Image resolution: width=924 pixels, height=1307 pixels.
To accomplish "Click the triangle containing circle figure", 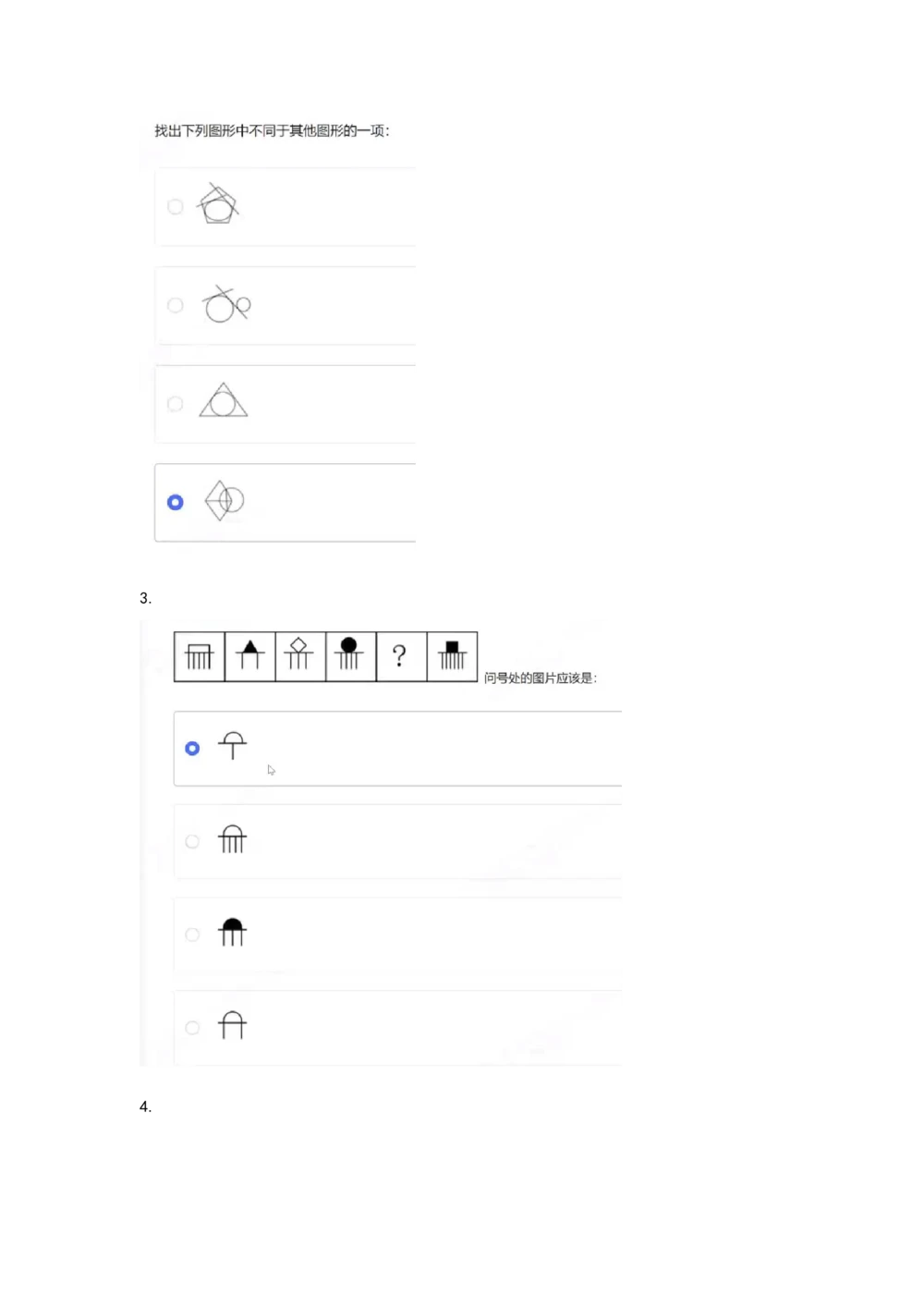I will [224, 400].
